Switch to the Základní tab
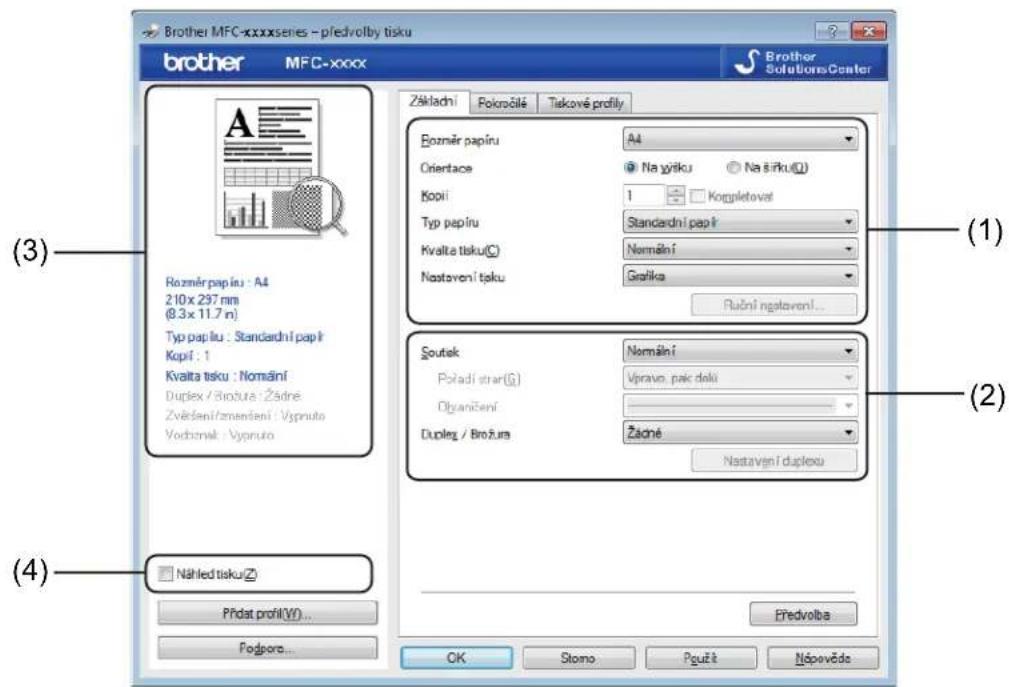The height and width of the screenshot is (687, 1009). [434, 102]
